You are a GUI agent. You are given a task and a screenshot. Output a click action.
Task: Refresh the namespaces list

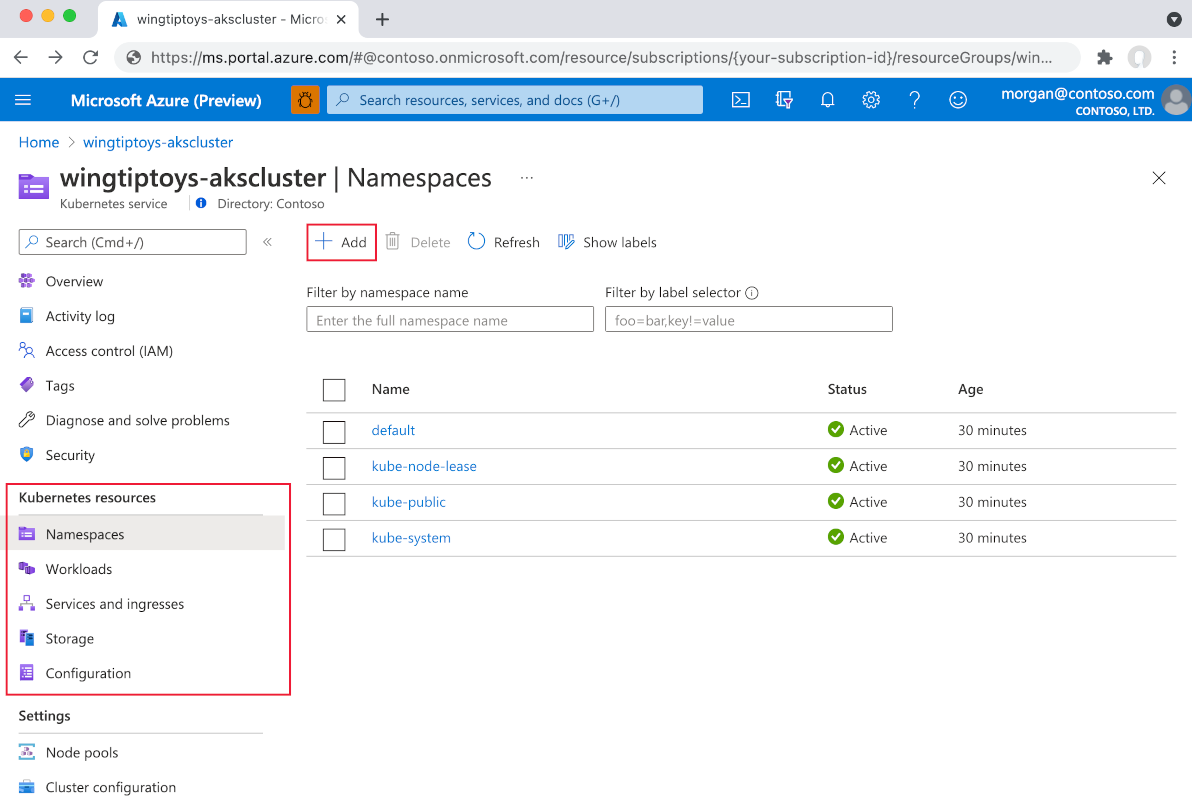503,241
